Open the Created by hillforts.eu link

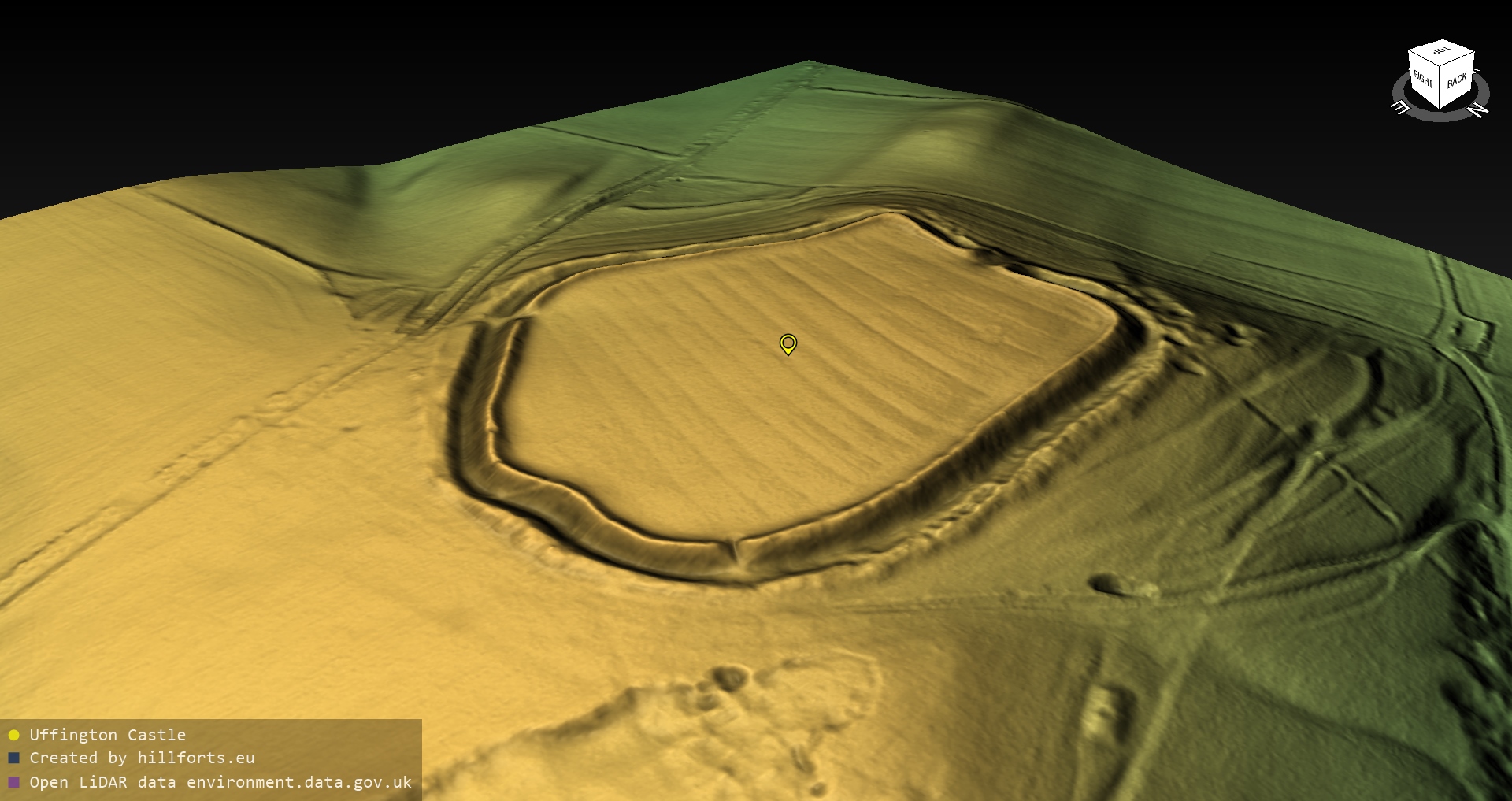[x=142, y=758]
